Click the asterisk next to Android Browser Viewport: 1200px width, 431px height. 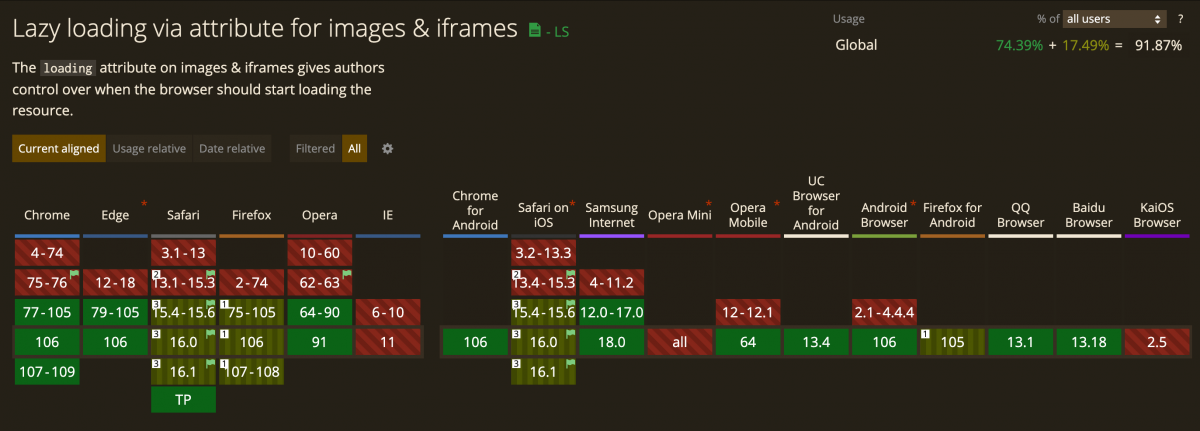pos(913,204)
